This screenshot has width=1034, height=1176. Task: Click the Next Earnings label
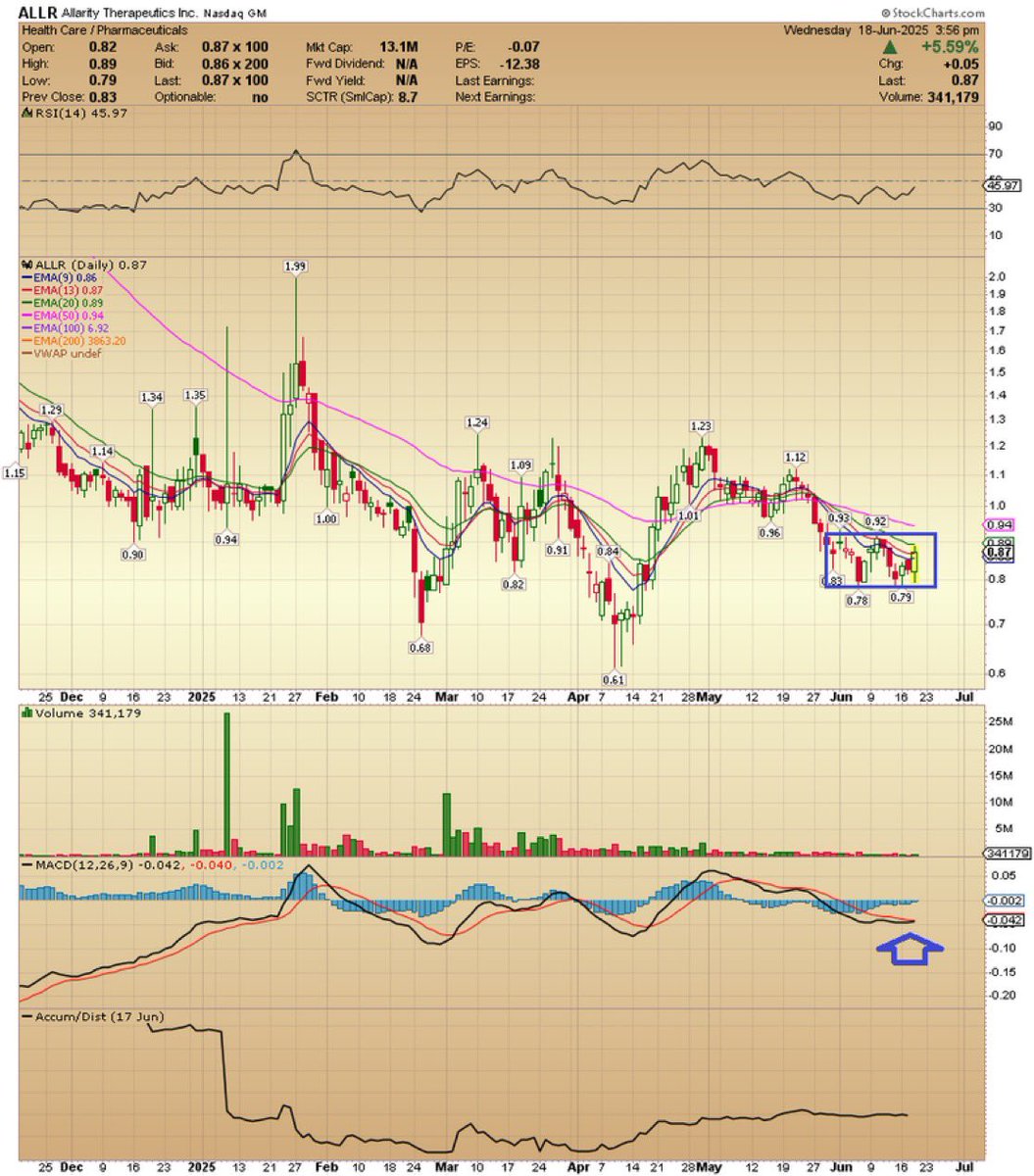point(495,96)
